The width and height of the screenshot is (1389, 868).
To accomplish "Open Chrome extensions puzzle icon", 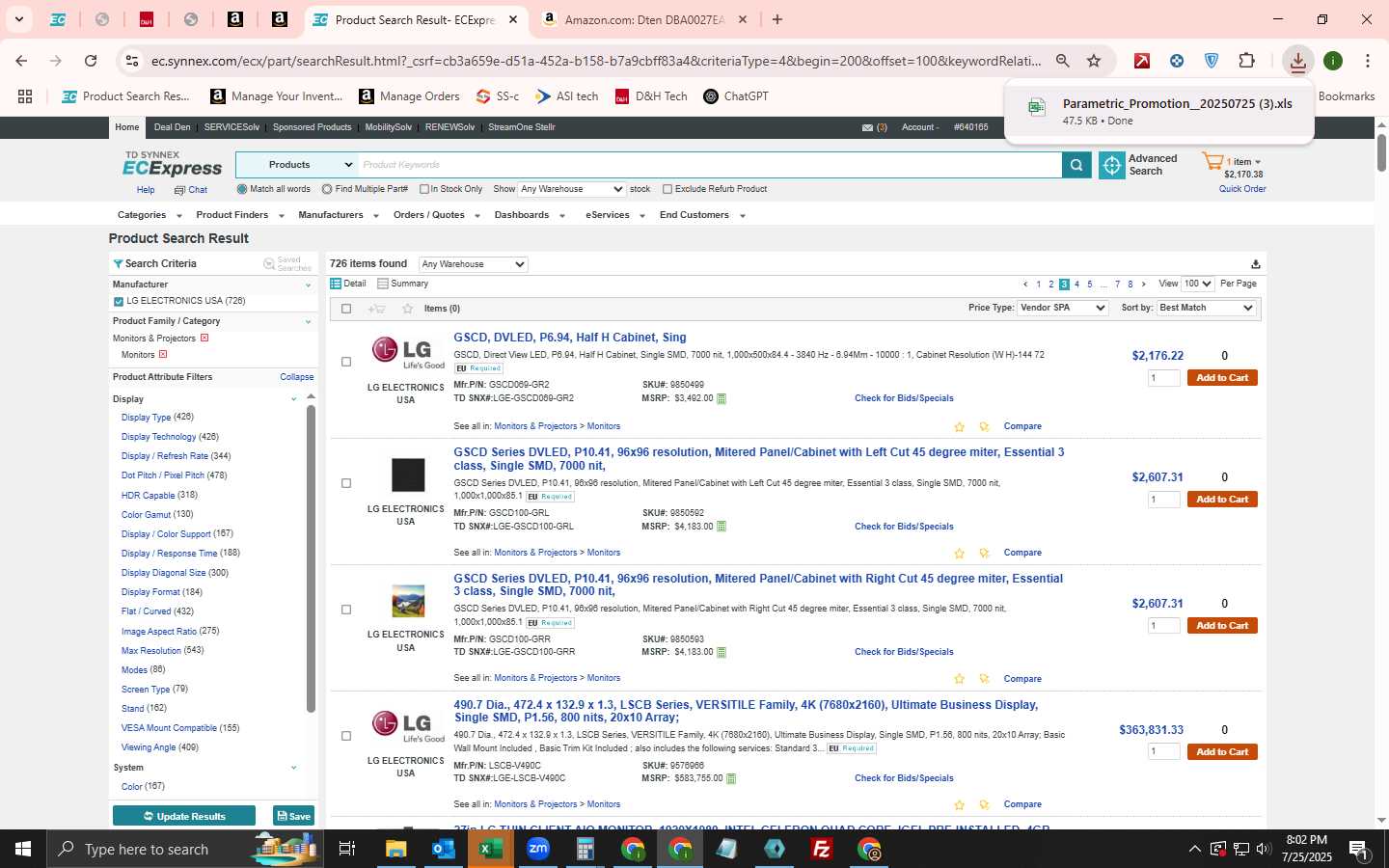I will (x=1246, y=61).
